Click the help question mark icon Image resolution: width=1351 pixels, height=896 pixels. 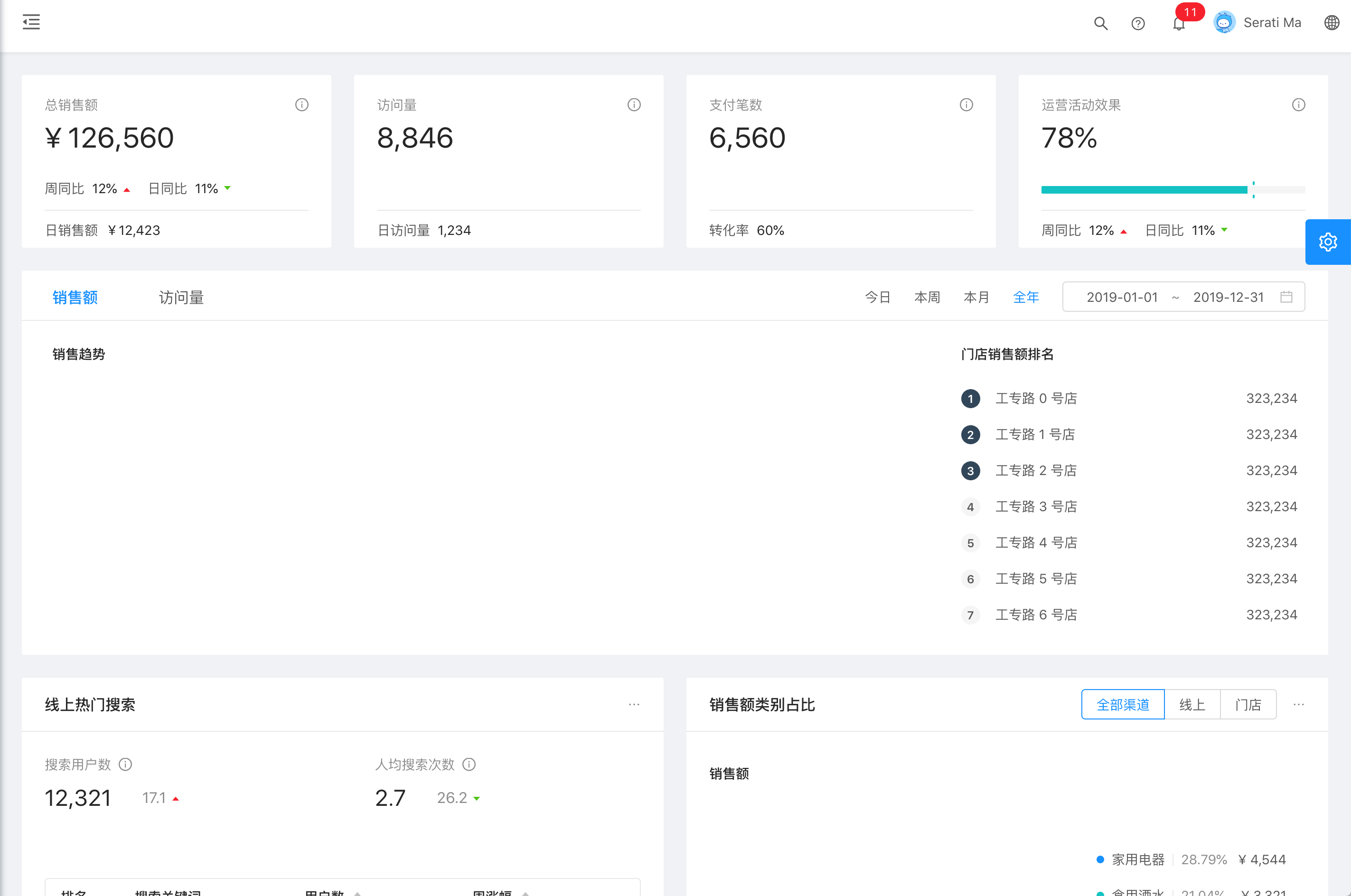coord(1138,23)
